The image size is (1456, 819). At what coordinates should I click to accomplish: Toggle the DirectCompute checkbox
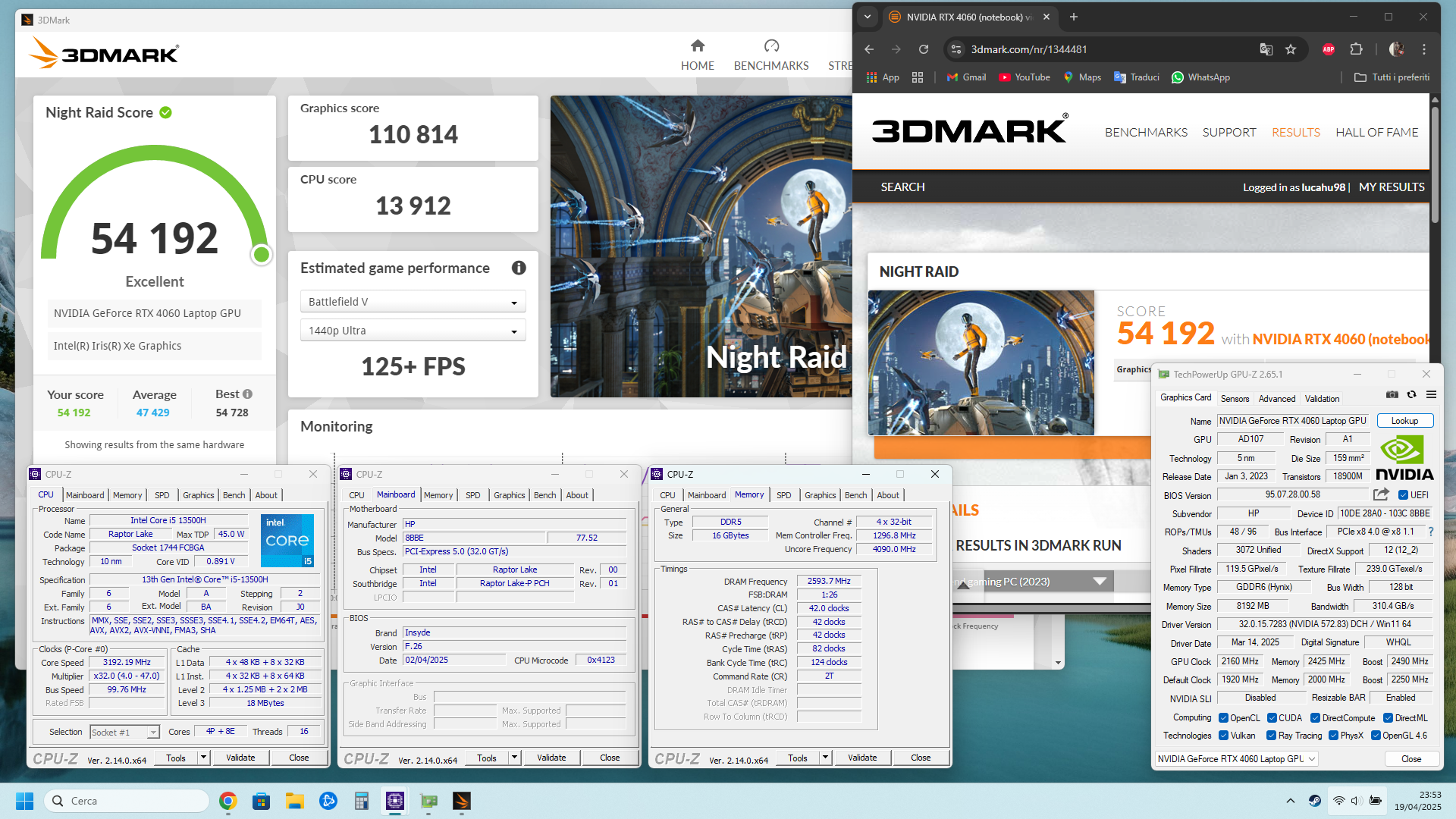(1316, 718)
